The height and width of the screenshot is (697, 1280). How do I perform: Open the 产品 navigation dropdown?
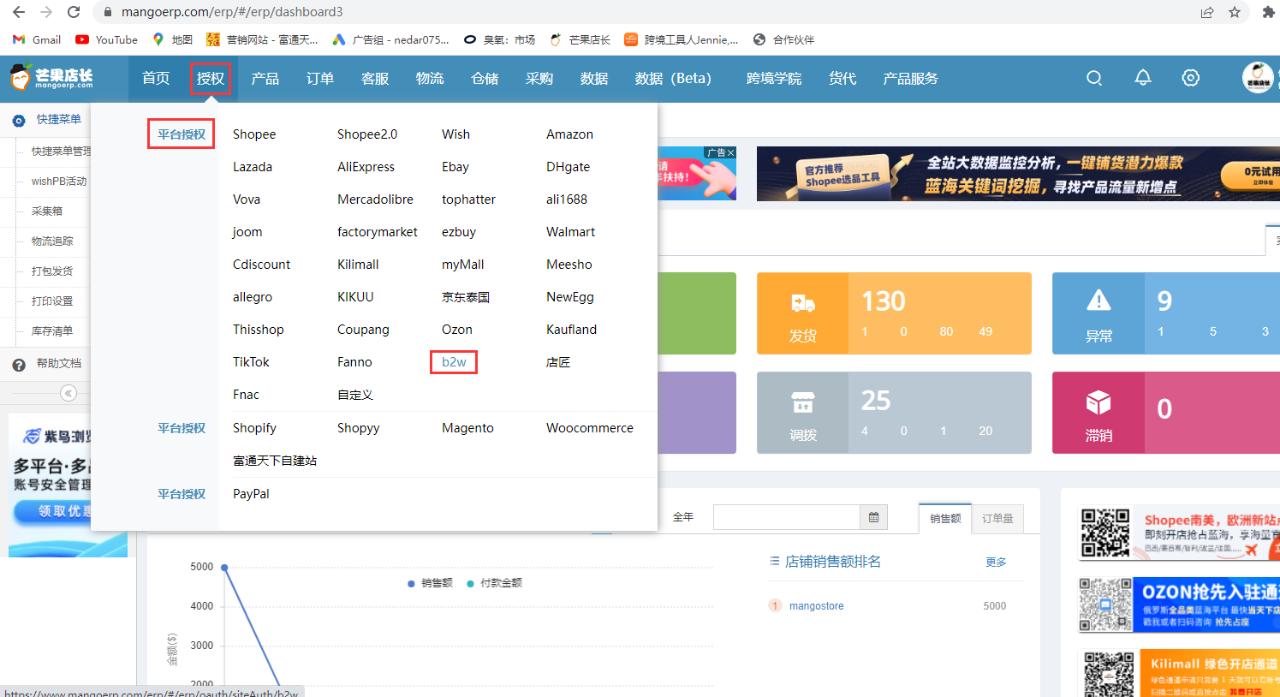point(265,77)
